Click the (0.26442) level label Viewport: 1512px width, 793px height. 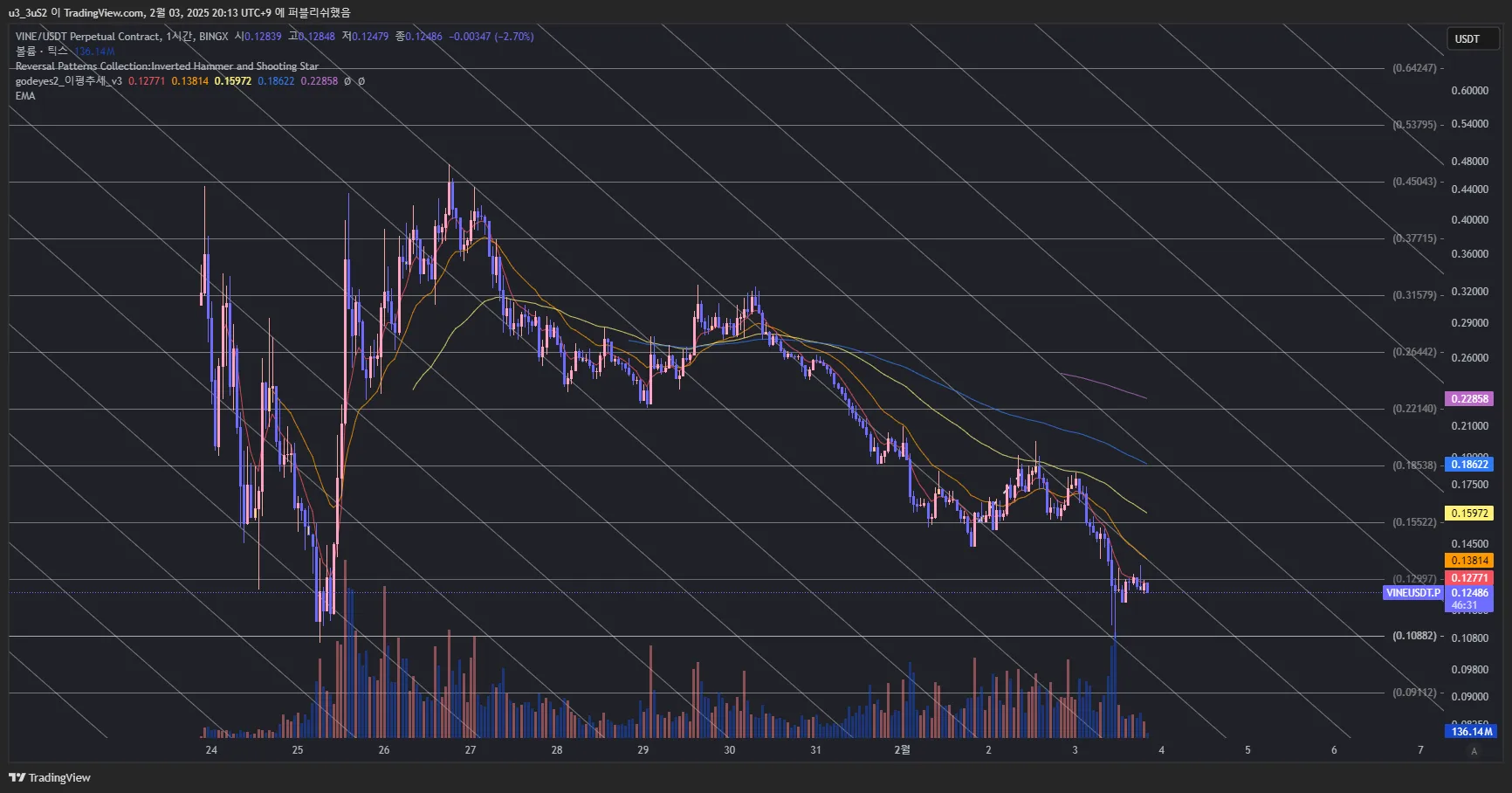click(1414, 352)
